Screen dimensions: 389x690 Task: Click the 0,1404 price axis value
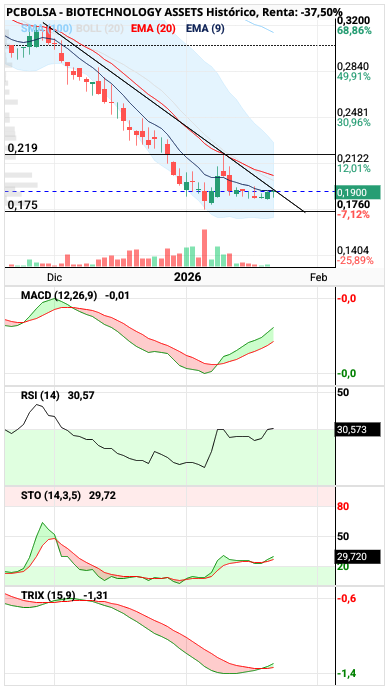click(353, 250)
